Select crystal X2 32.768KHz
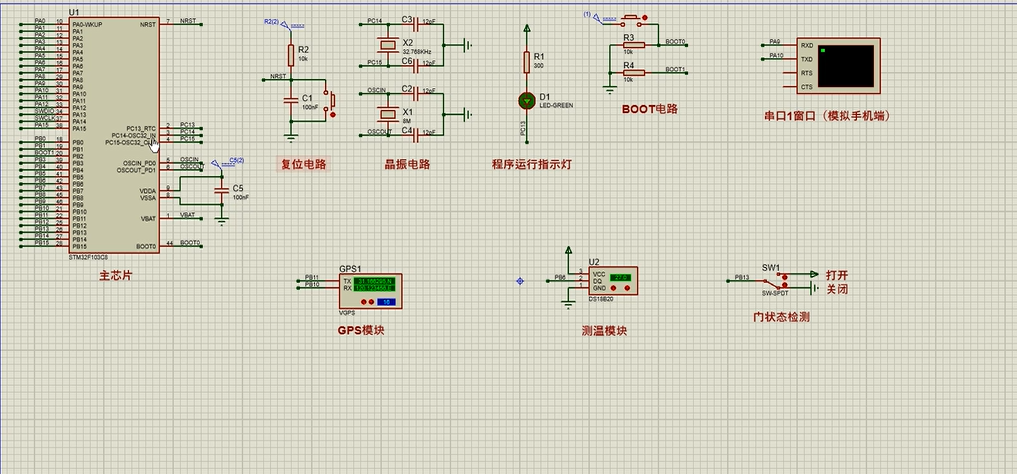Viewport: 1017px width, 474px height. (387, 44)
